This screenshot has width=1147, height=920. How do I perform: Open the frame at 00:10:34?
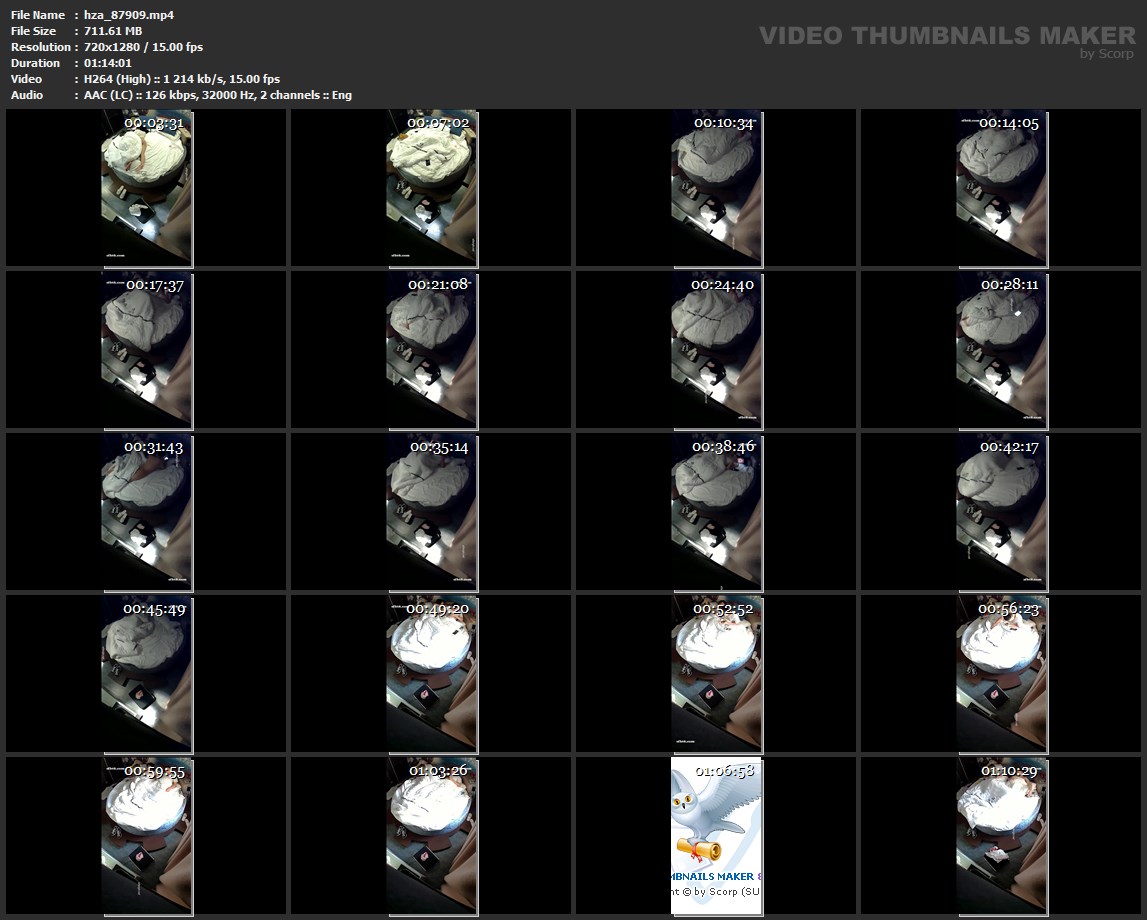tap(717, 188)
